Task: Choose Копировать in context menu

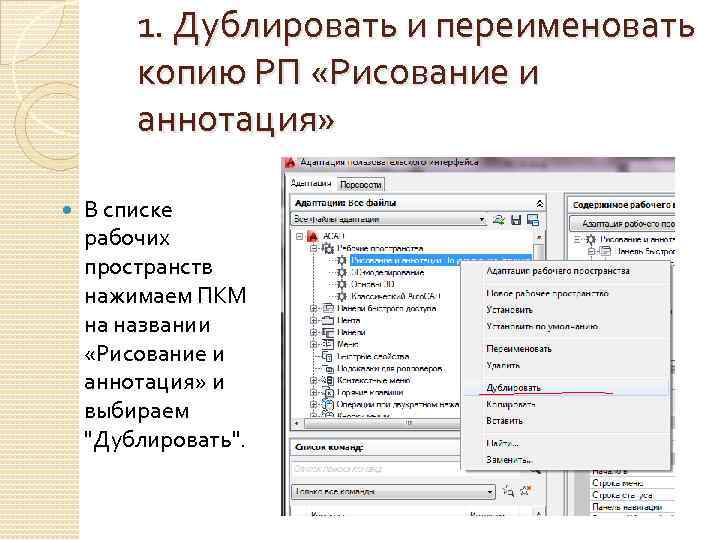Action: click(511, 404)
